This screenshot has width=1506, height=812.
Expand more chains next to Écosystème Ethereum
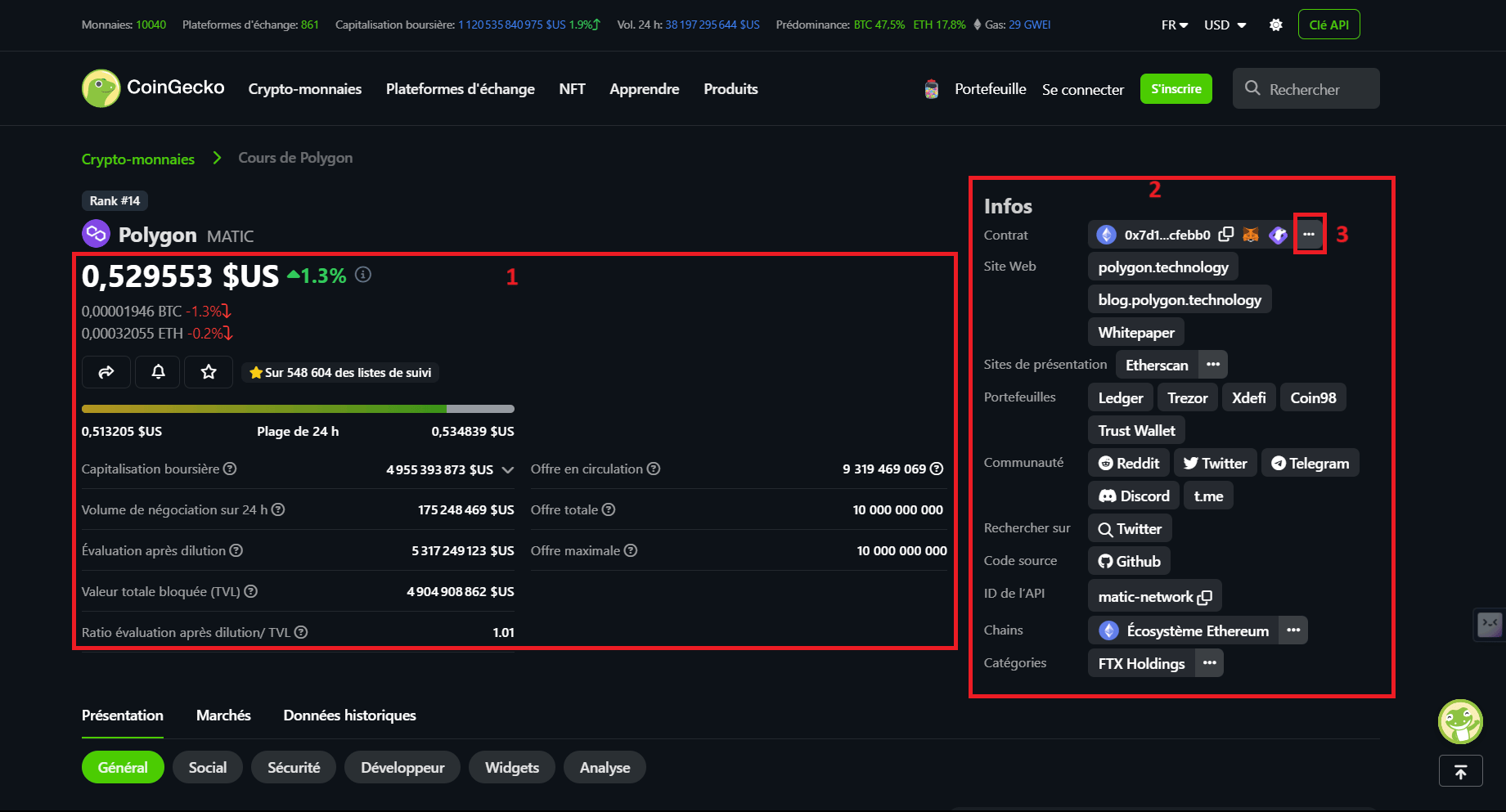1293,630
